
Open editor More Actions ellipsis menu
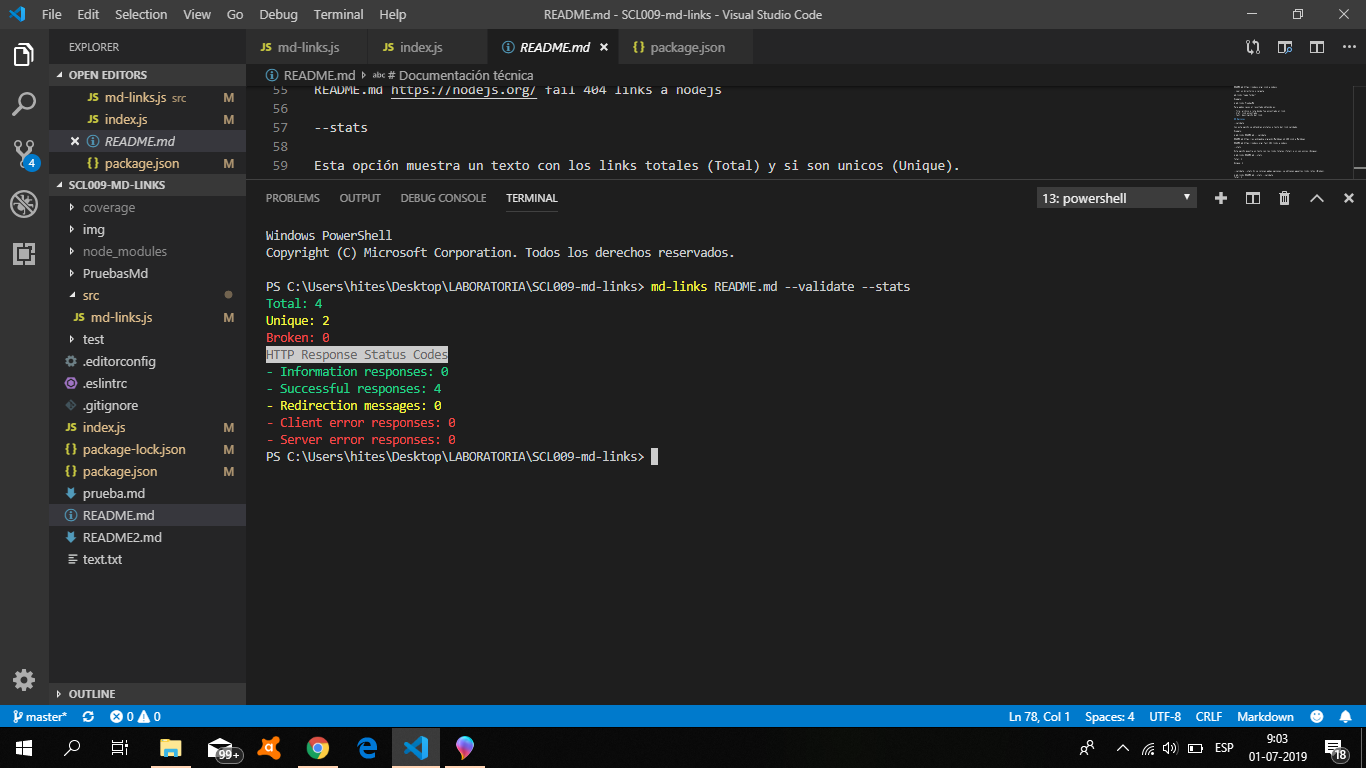click(x=1348, y=47)
